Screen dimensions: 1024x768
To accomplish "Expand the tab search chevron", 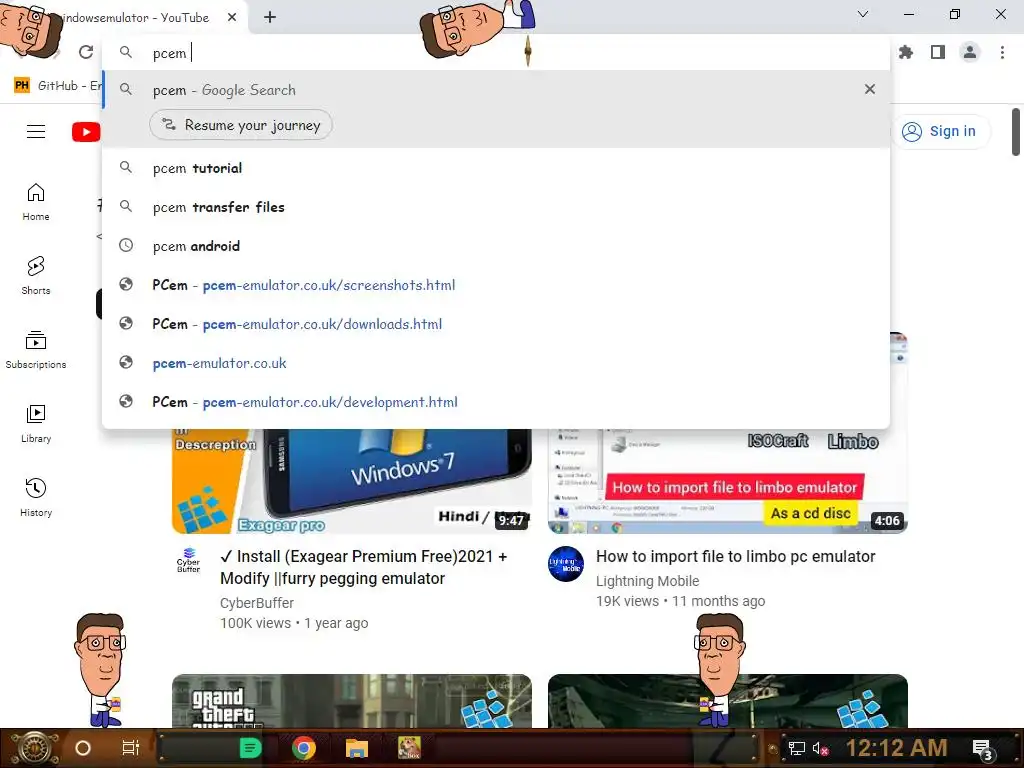I will 863,14.
